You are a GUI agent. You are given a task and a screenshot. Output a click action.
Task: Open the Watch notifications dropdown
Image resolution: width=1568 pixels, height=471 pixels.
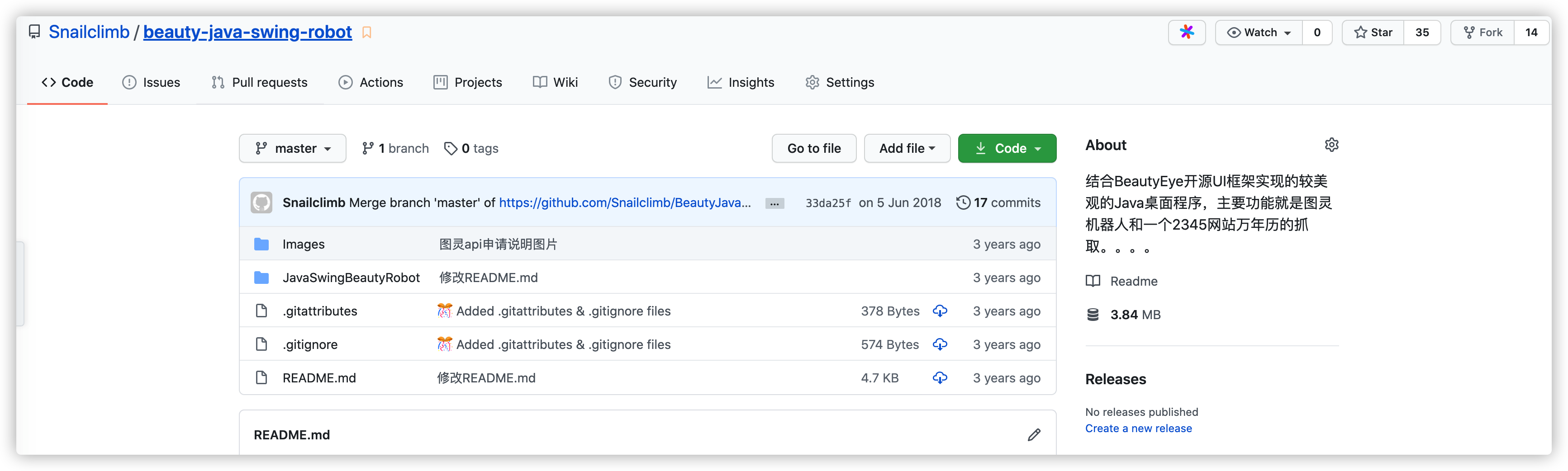pyautogui.click(x=1259, y=32)
